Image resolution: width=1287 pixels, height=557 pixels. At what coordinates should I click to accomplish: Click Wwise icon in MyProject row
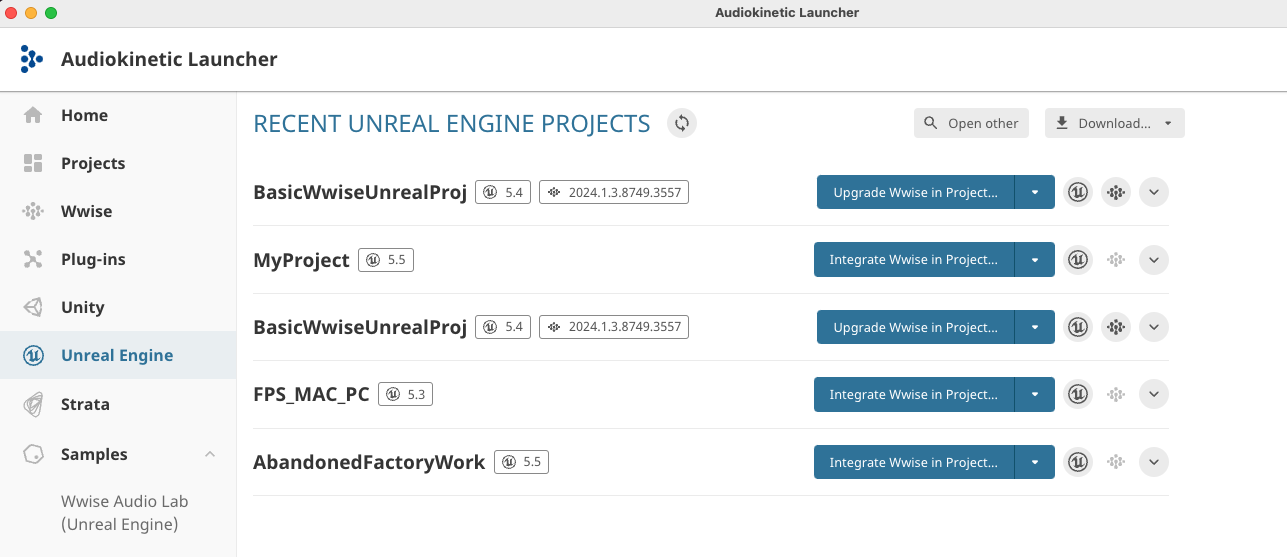(1116, 260)
